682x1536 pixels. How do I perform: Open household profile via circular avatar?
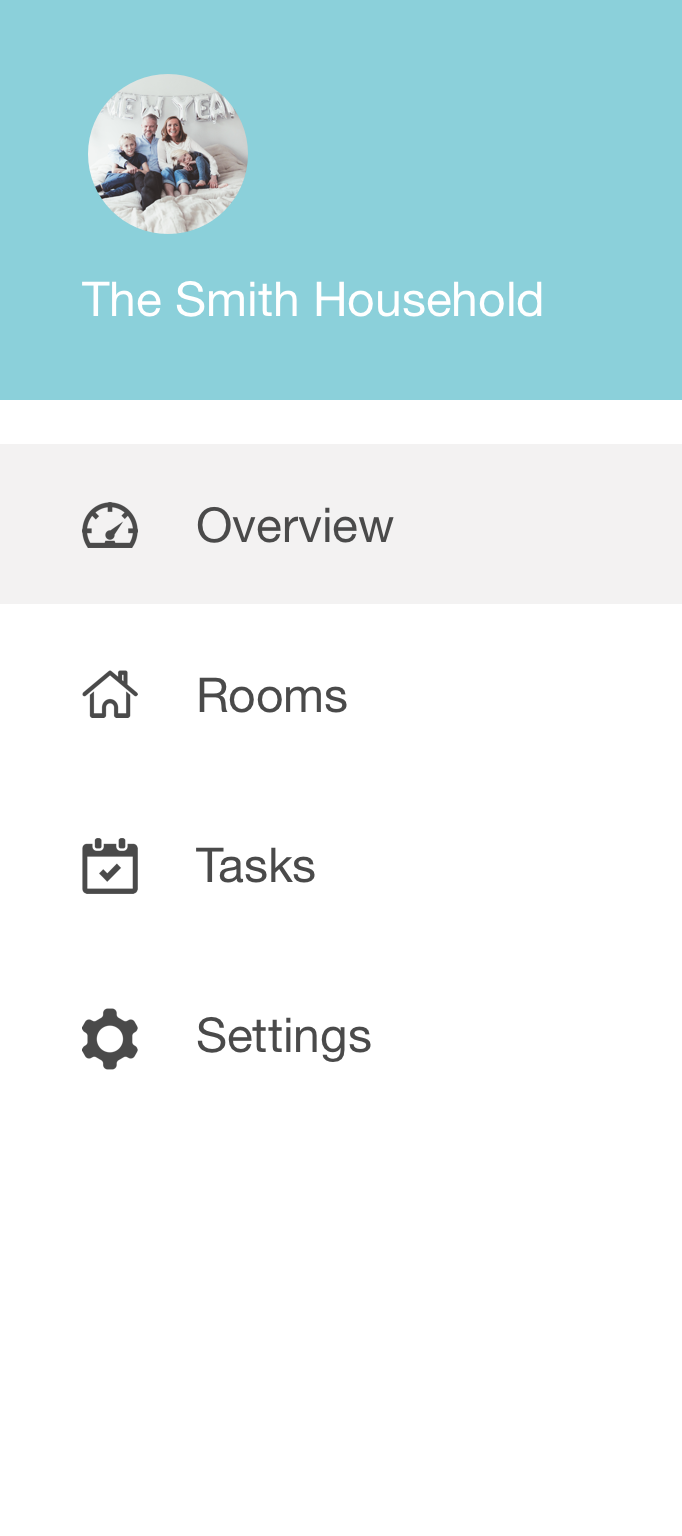click(168, 154)
